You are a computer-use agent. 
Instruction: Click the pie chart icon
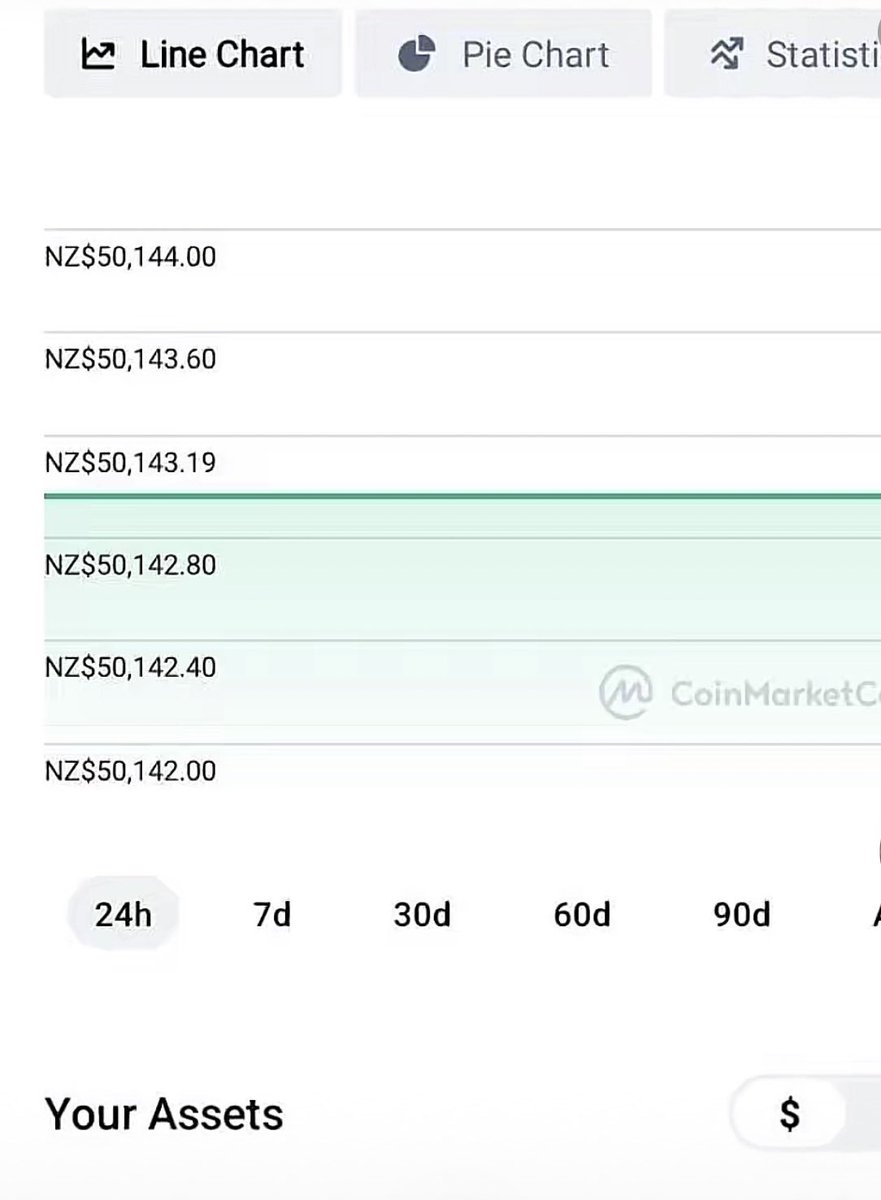click(416, 54)
